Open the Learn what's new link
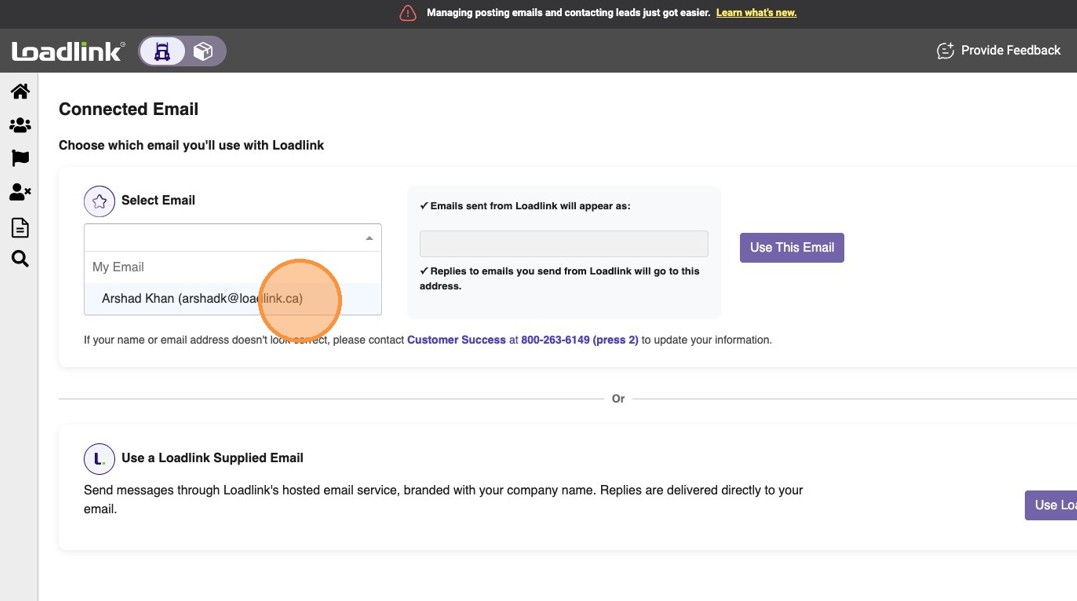1077x601 pixels. point(756,12)
